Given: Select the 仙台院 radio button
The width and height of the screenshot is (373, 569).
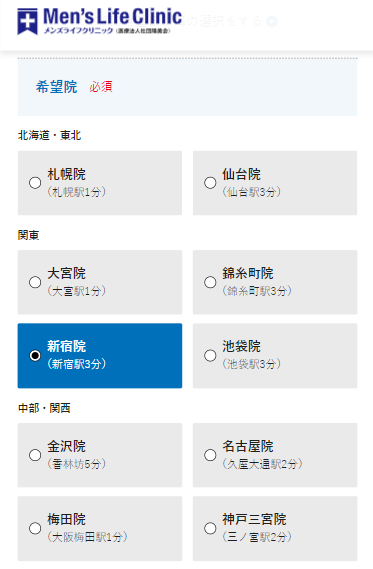Looking at the screenshot, I should 210,183.
